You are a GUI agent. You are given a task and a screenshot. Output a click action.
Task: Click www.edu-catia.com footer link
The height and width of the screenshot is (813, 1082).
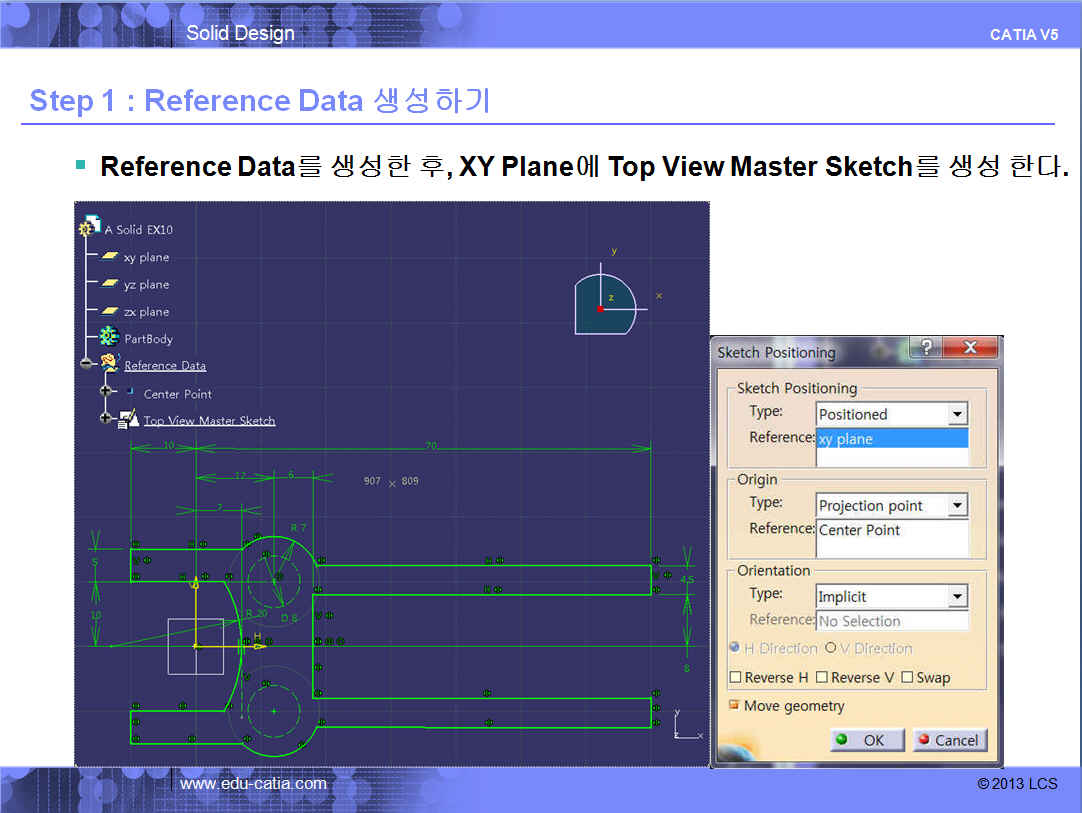tap(253, 783)
